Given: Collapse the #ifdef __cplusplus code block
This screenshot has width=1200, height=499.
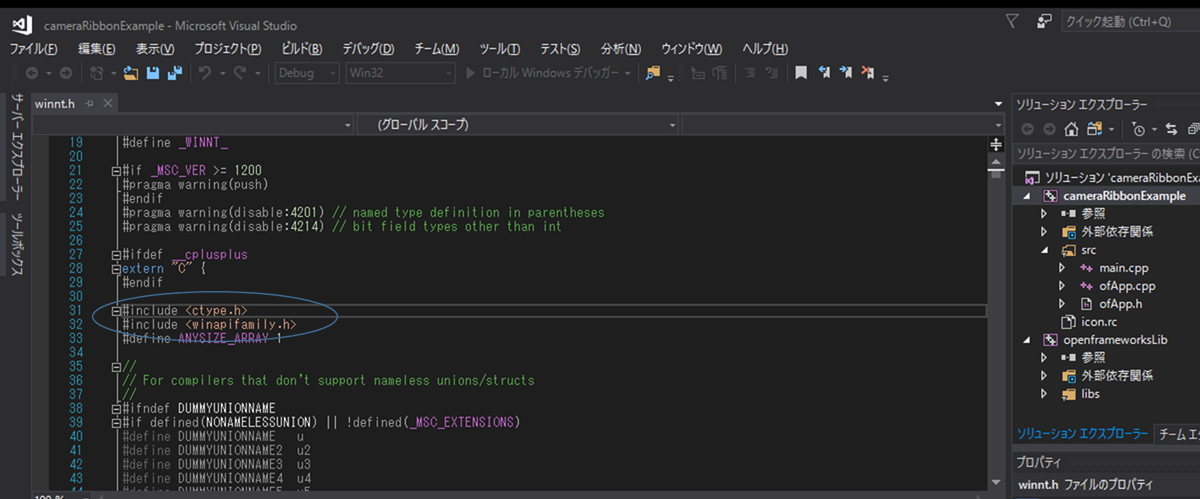Looking at the screenshot, I should pyautogui.click(x=117, y=255).
